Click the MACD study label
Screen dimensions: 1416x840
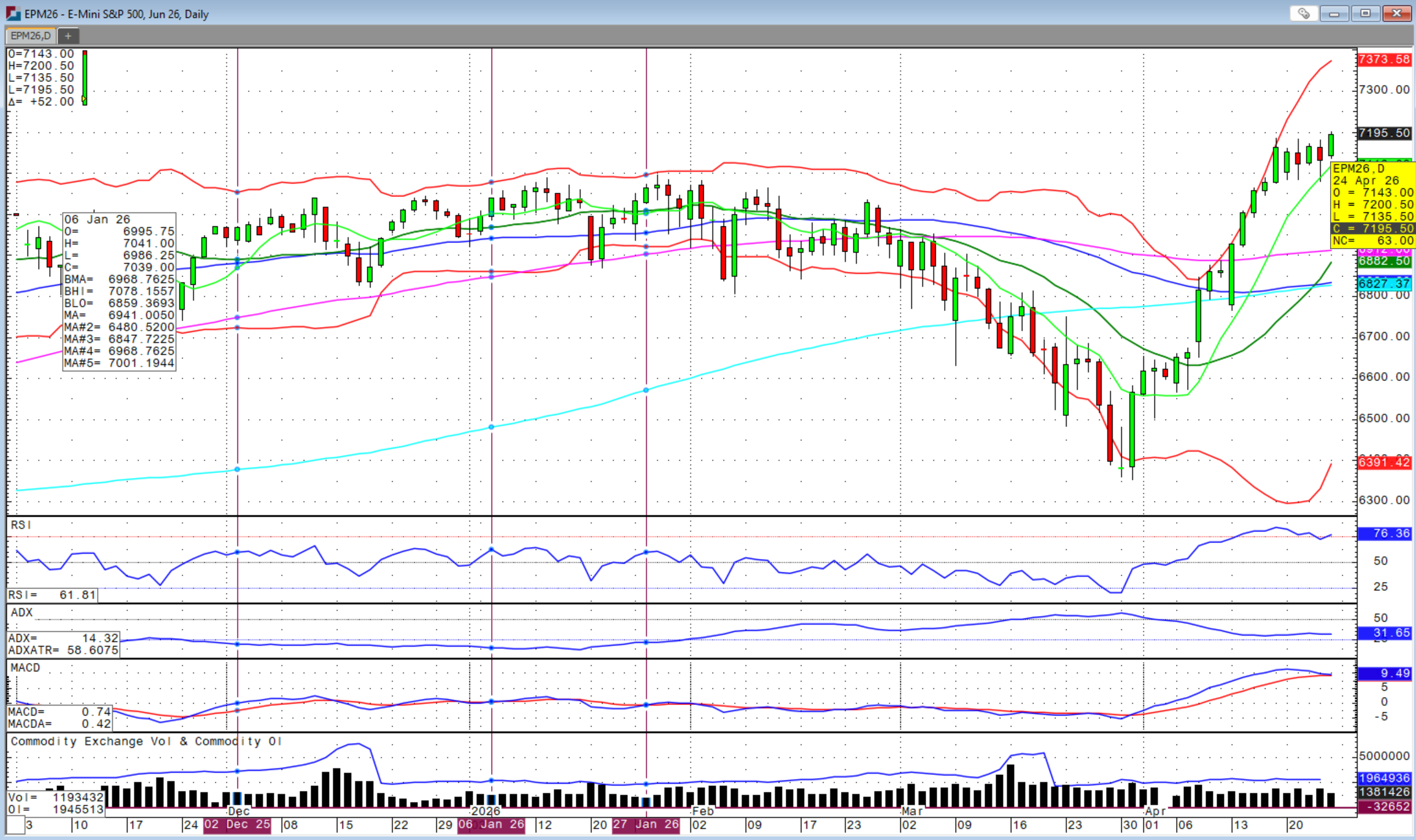25,668
